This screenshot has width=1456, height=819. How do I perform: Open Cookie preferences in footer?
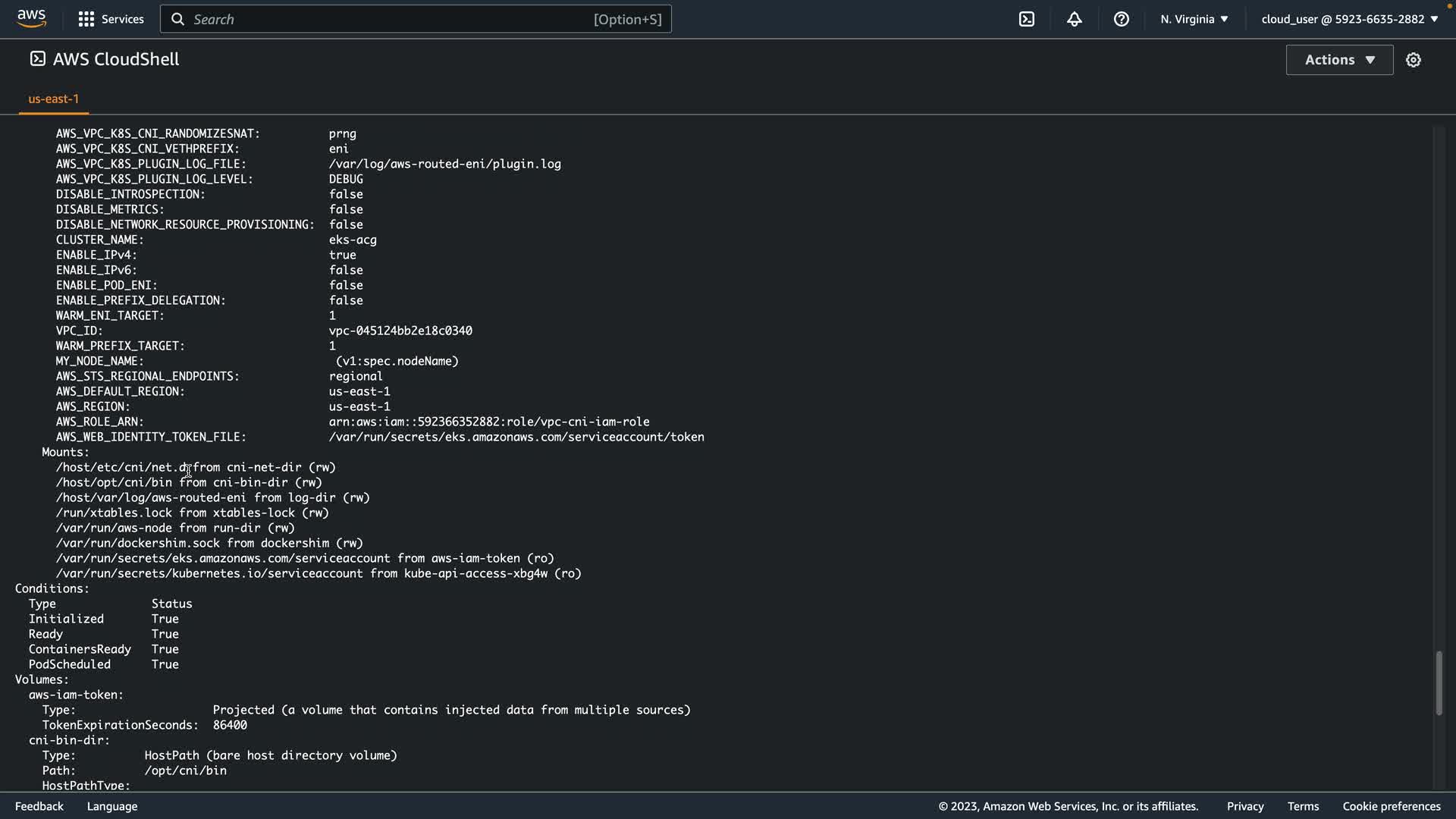1391,806
